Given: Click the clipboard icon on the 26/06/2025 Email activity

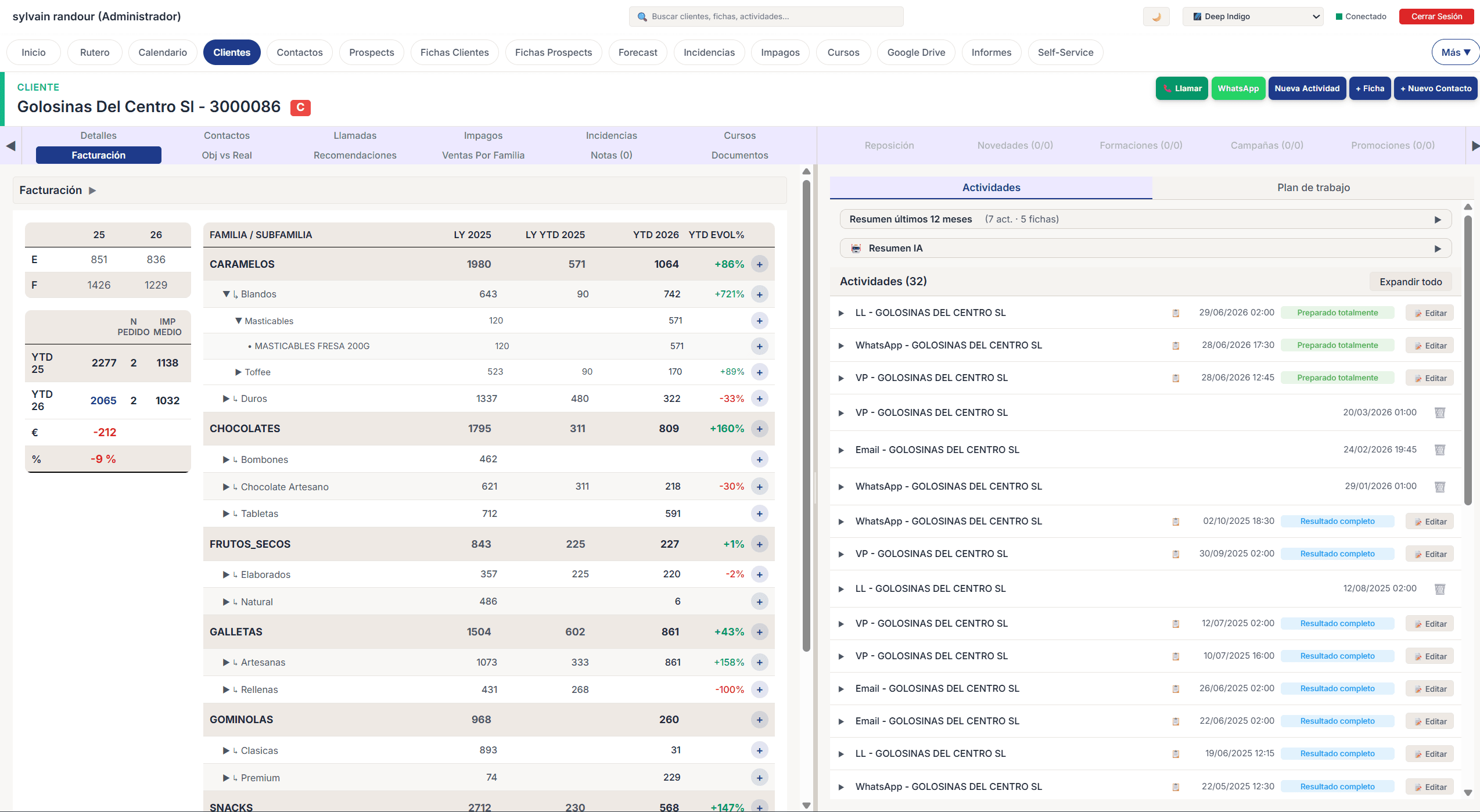Looking at the screenshot, I should click(x=1176, y=688).
